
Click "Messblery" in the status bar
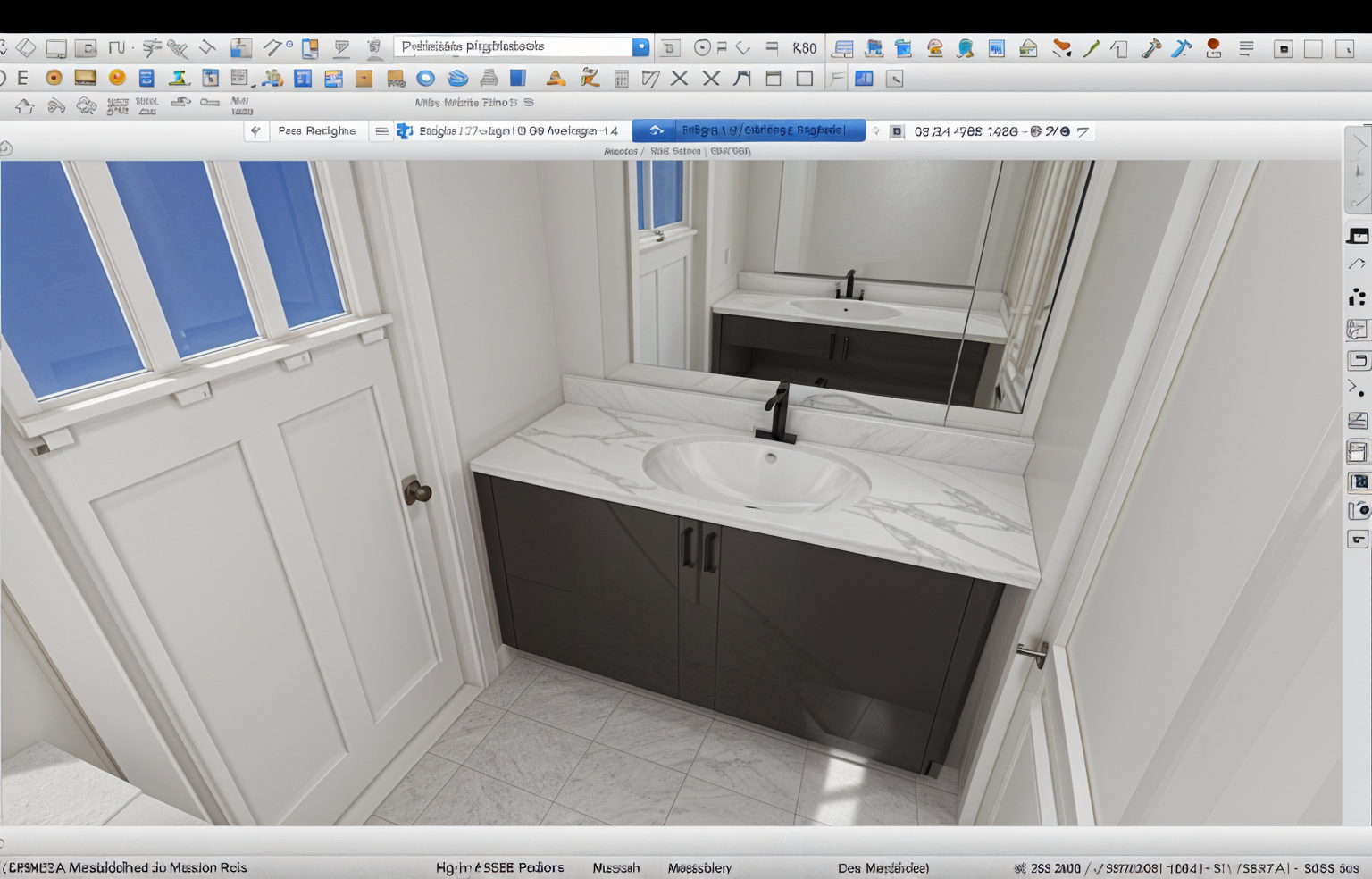pos(699,867)
